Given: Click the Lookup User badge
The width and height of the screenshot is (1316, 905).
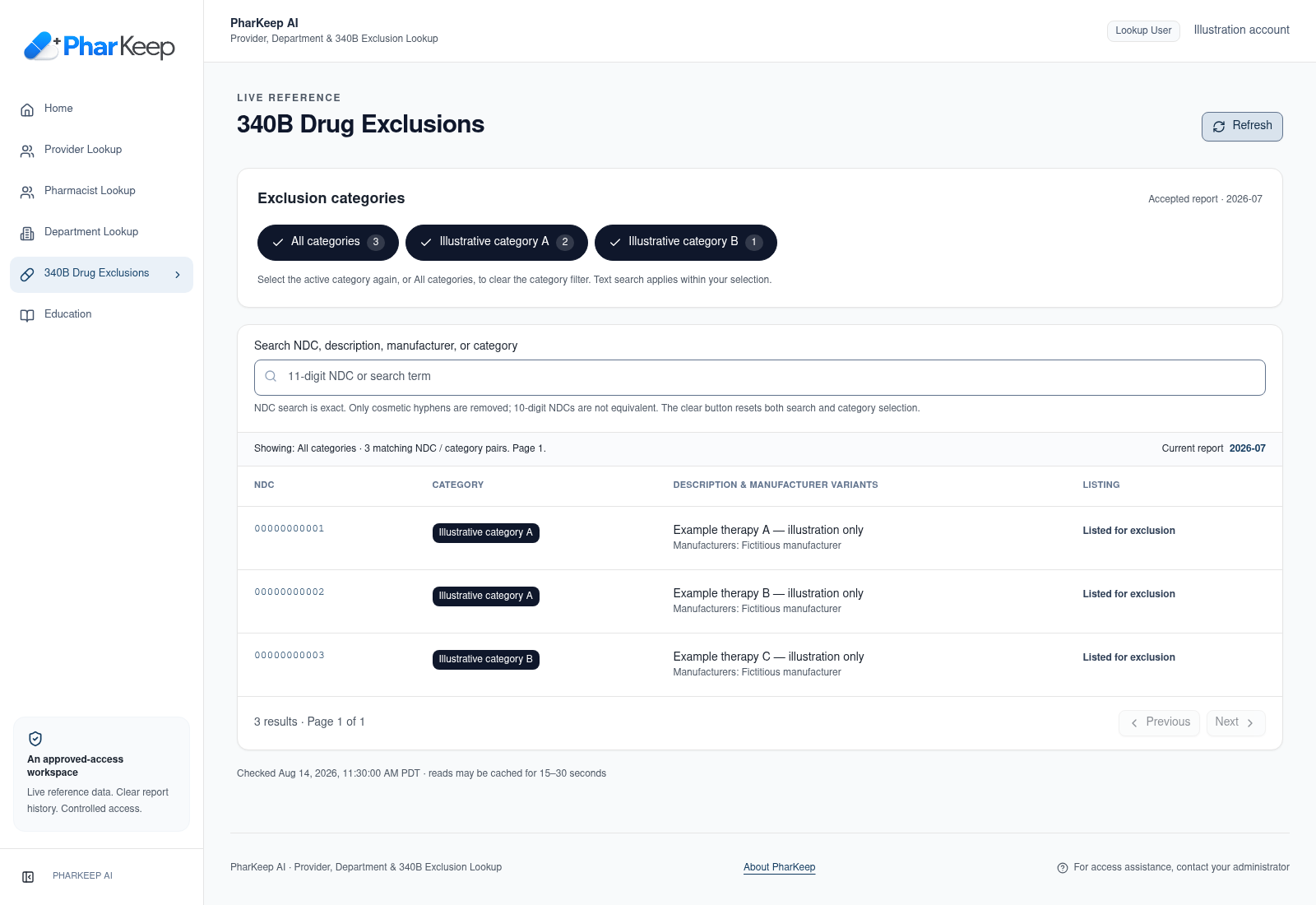Looking at the screenshot, I should 1143,30.
